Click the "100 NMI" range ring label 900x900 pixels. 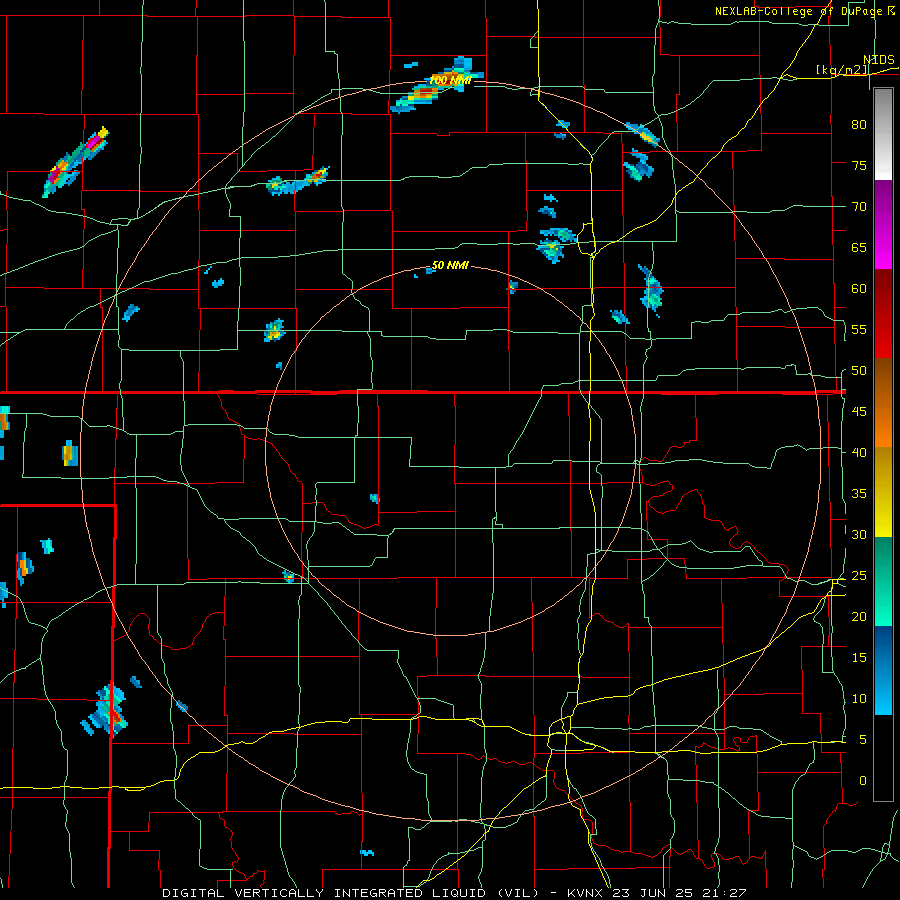450,80
